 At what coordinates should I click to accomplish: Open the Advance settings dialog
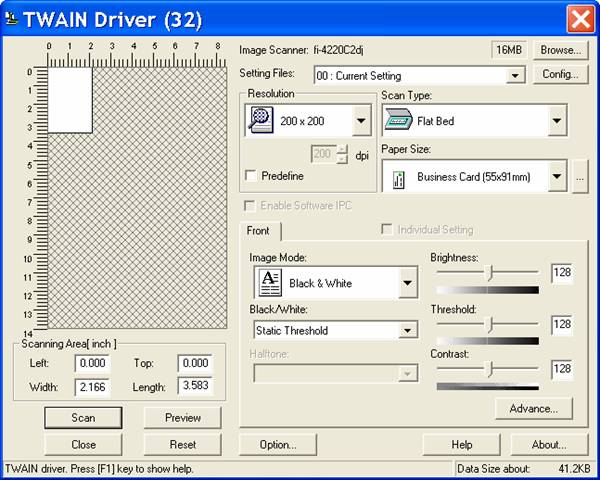tap(533, 408)
